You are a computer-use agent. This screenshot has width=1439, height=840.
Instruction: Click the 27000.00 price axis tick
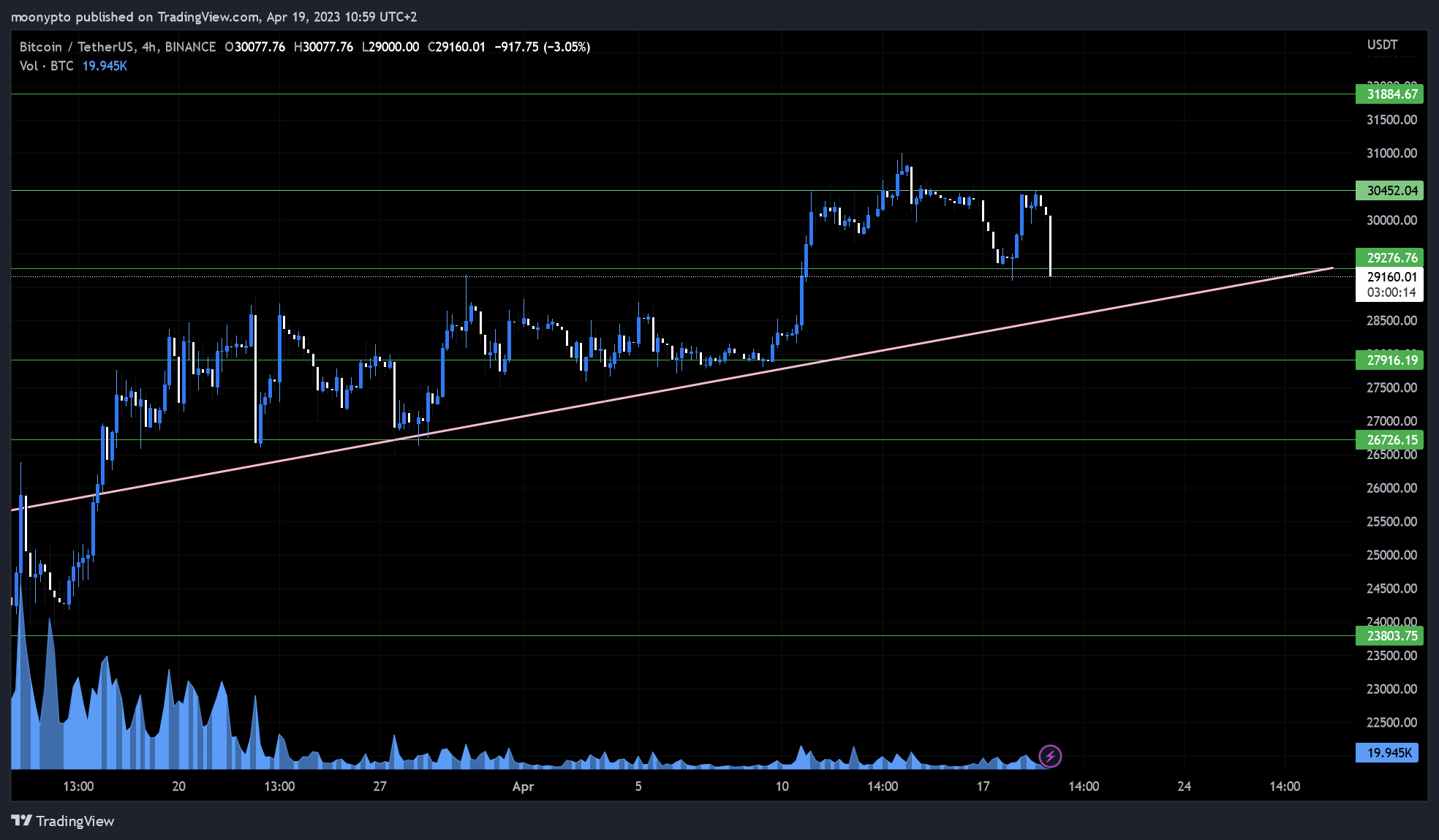pyautogui.click(x=1391, y=420)
